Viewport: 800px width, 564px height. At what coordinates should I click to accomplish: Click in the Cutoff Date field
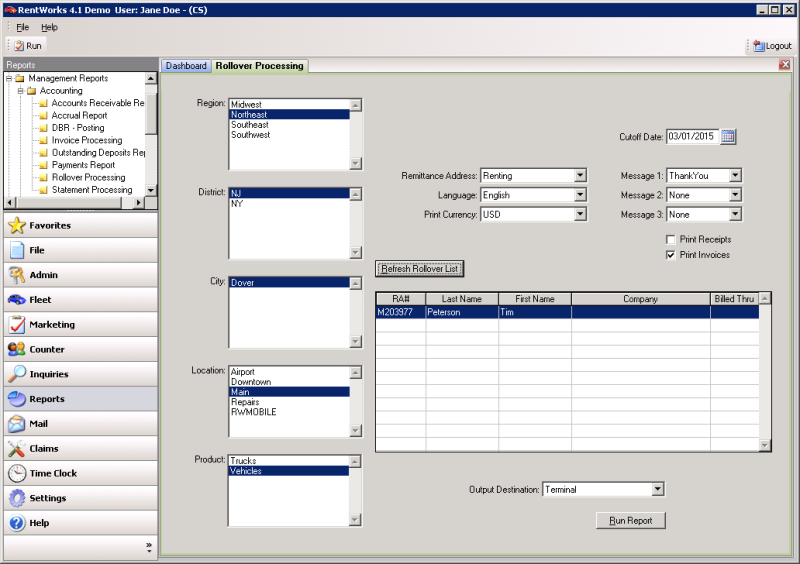[692, 136]
